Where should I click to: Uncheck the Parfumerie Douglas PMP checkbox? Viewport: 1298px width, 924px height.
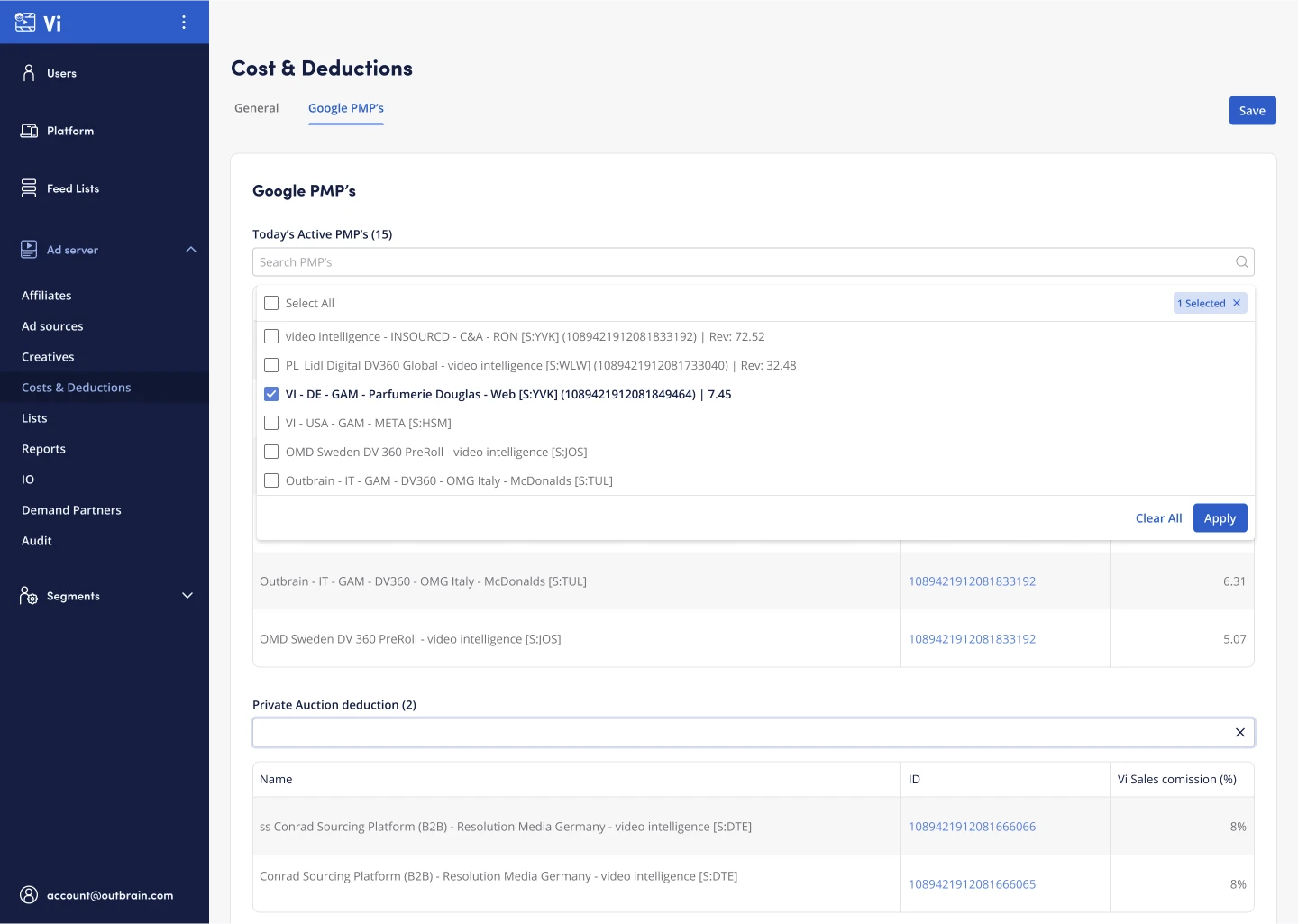(271, 395)
